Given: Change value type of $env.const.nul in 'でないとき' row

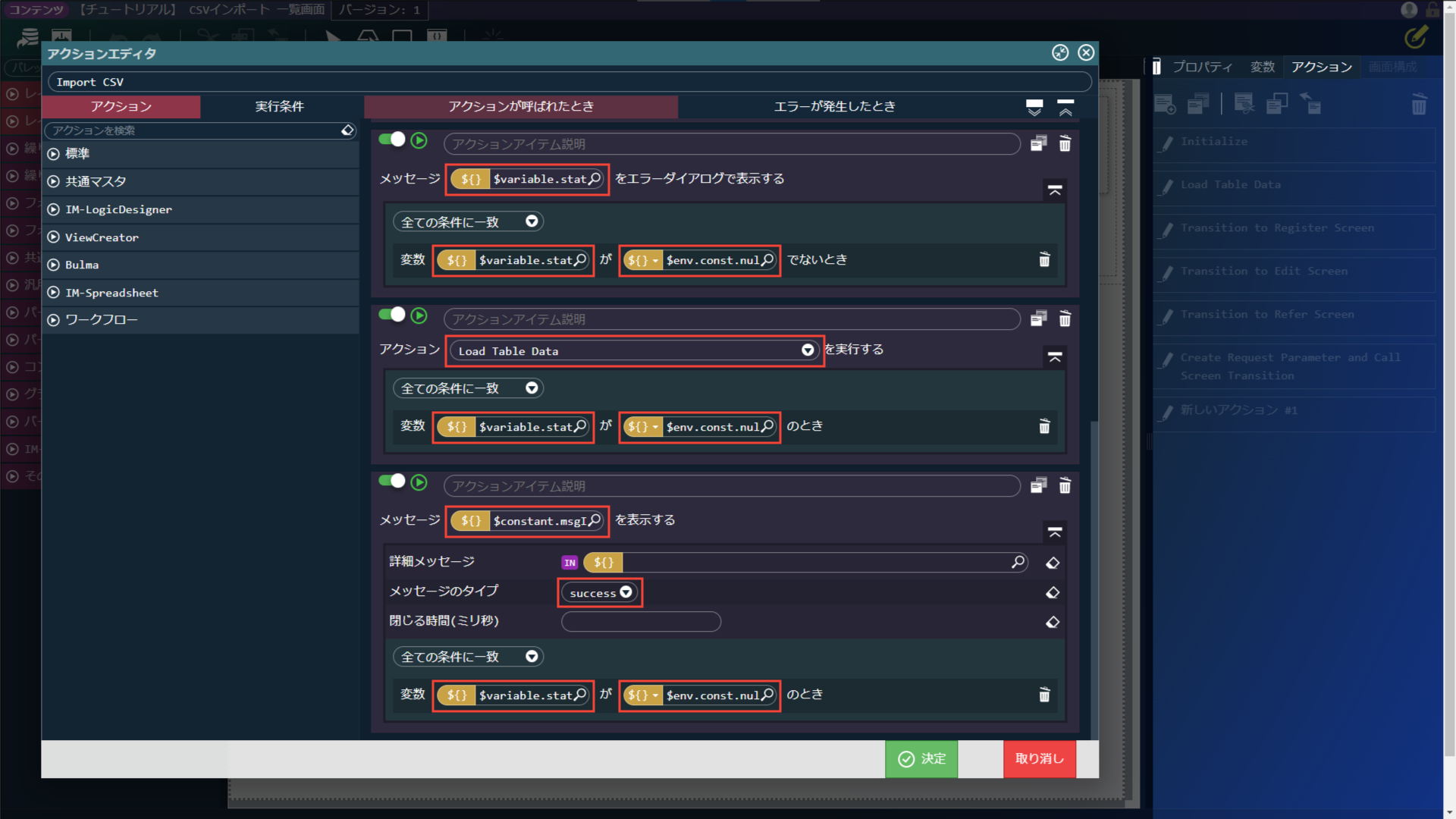Looking at the screenshot, I should (642, 260).
